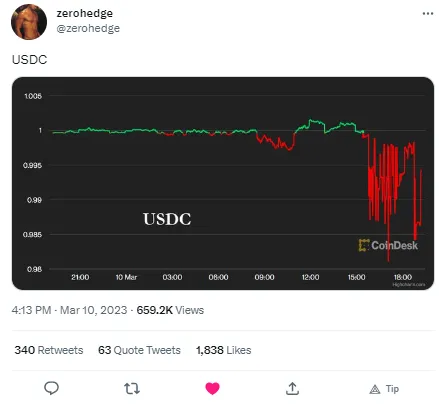Open the reply comment icon

tap(51, 388)
